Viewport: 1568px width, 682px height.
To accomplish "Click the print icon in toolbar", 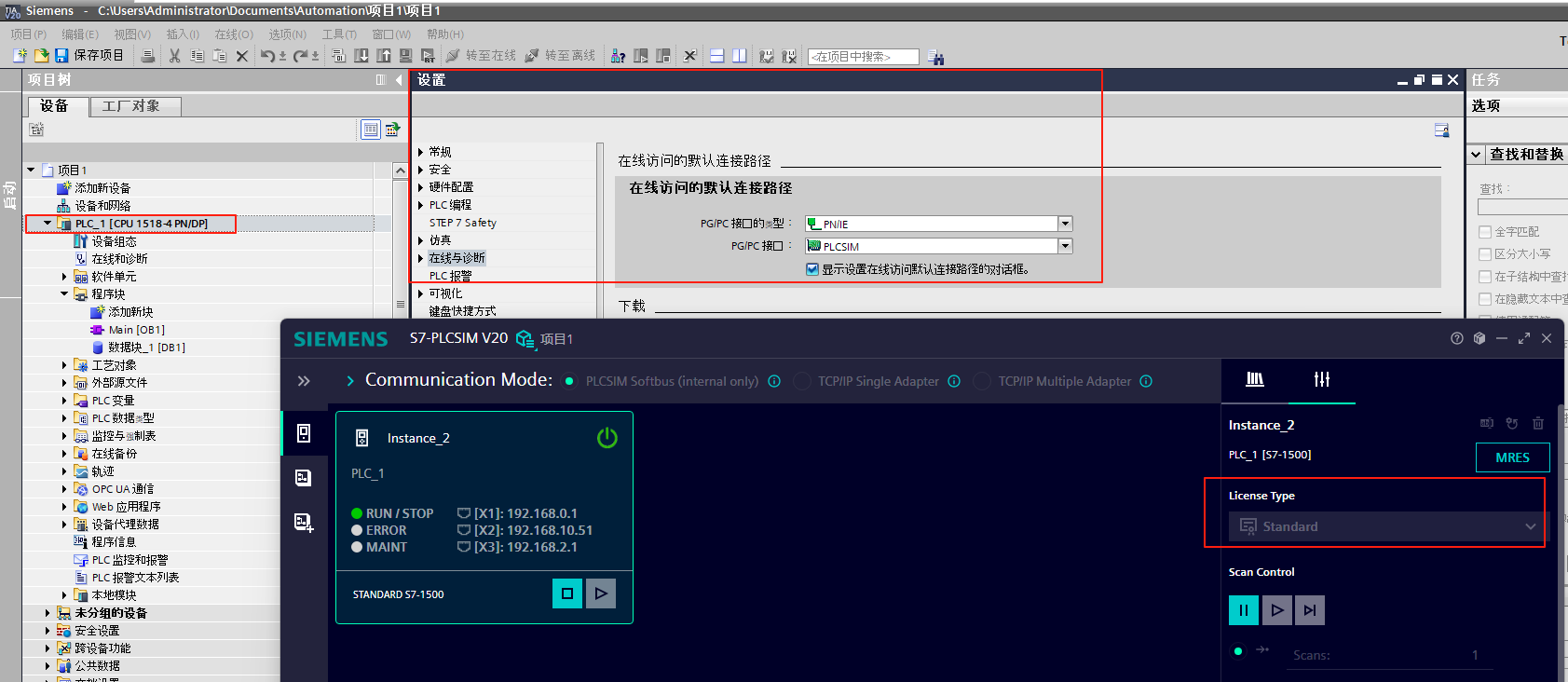I will point(148,56).
